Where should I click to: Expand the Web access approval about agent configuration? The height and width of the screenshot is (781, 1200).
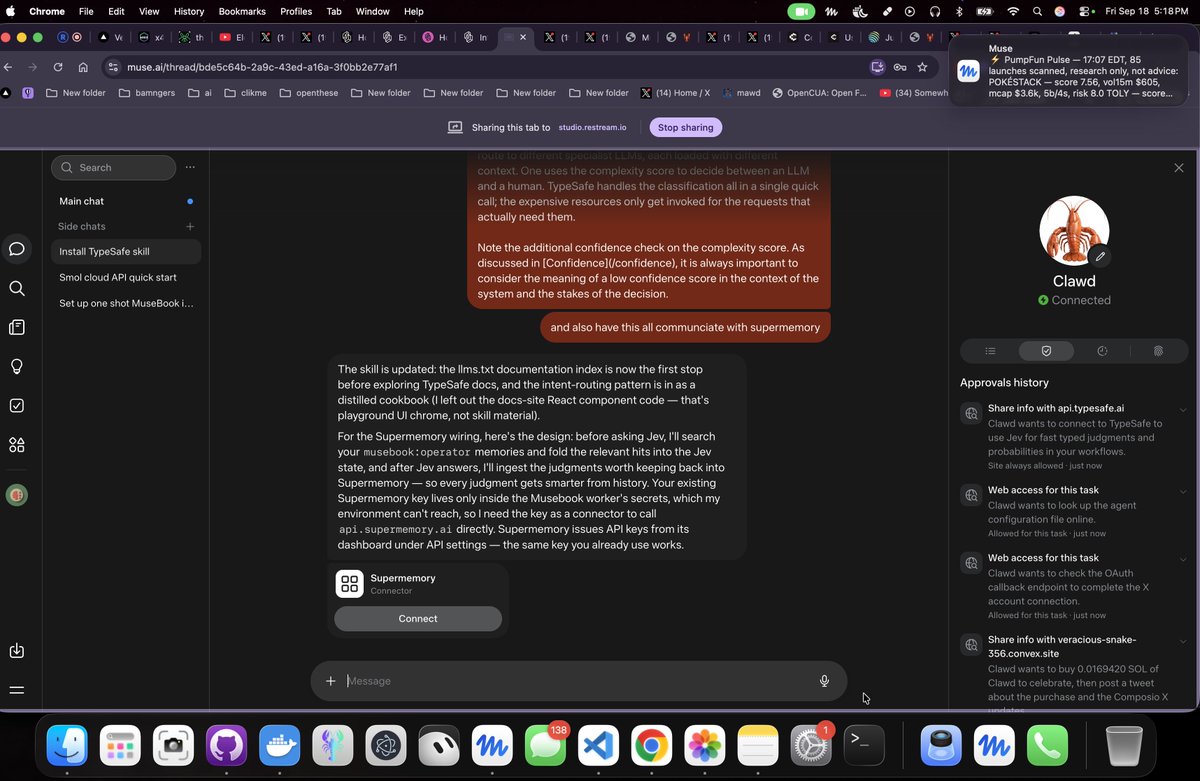coord(1183,491)
